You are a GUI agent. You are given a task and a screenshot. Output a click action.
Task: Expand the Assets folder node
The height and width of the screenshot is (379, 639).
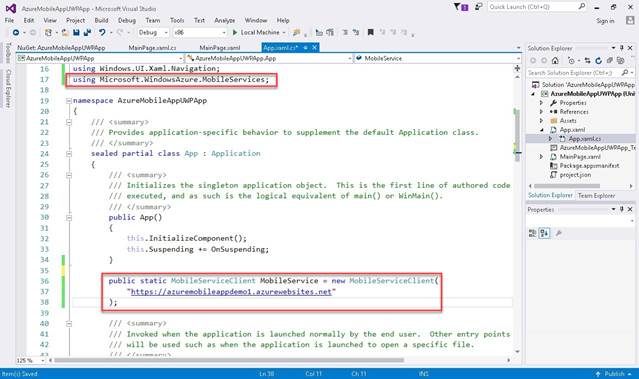point(541,121)
